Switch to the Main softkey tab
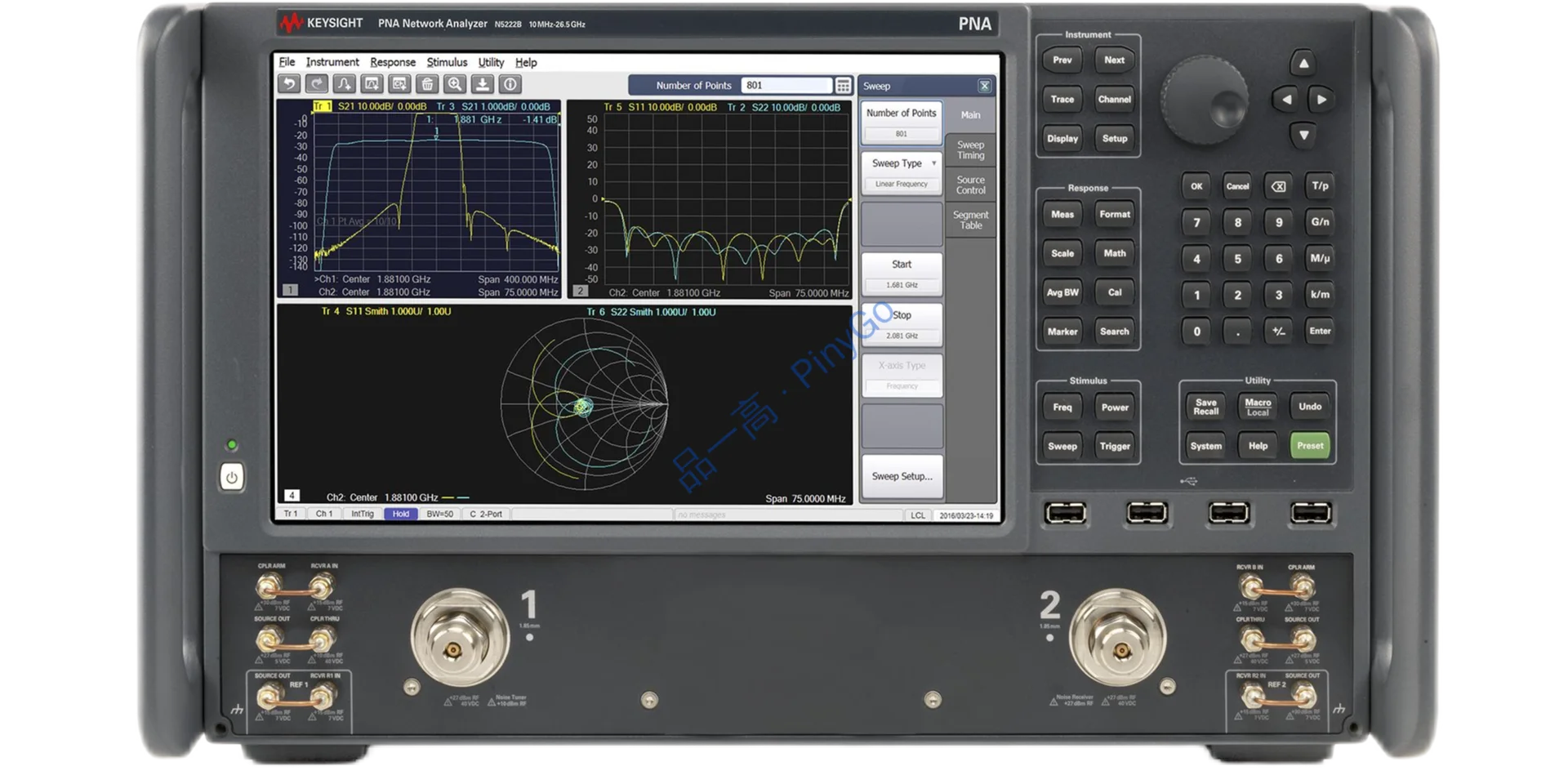 [970, 115]
